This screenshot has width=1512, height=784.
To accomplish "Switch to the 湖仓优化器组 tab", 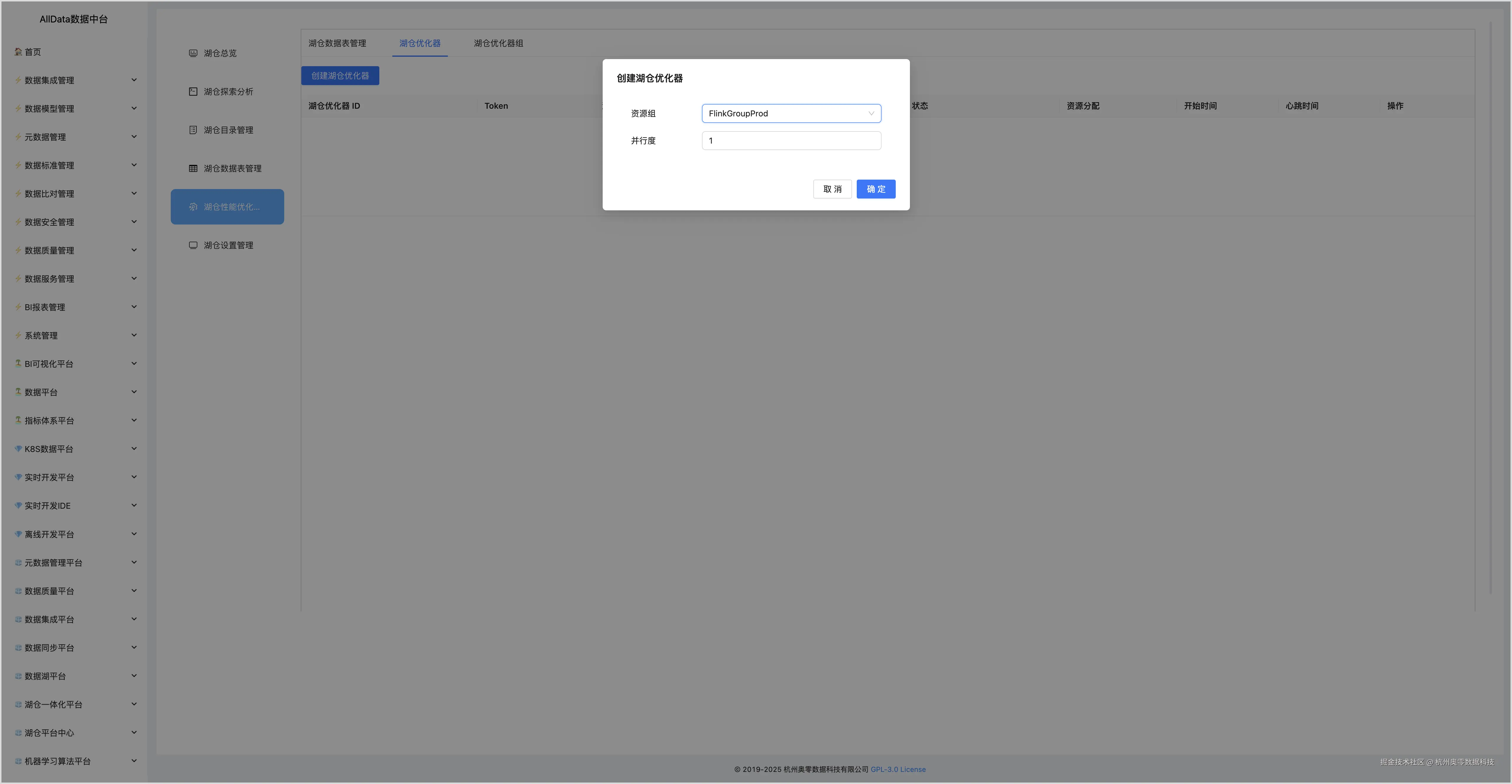I will [498, 43].
